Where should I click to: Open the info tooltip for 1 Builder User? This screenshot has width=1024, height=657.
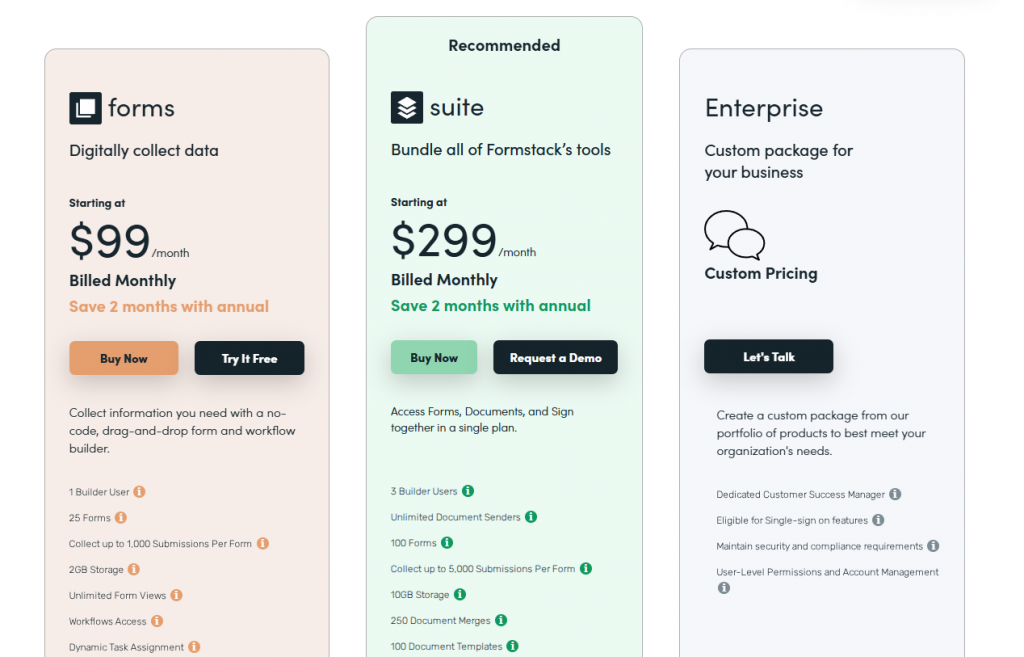(x=138, y=491)
